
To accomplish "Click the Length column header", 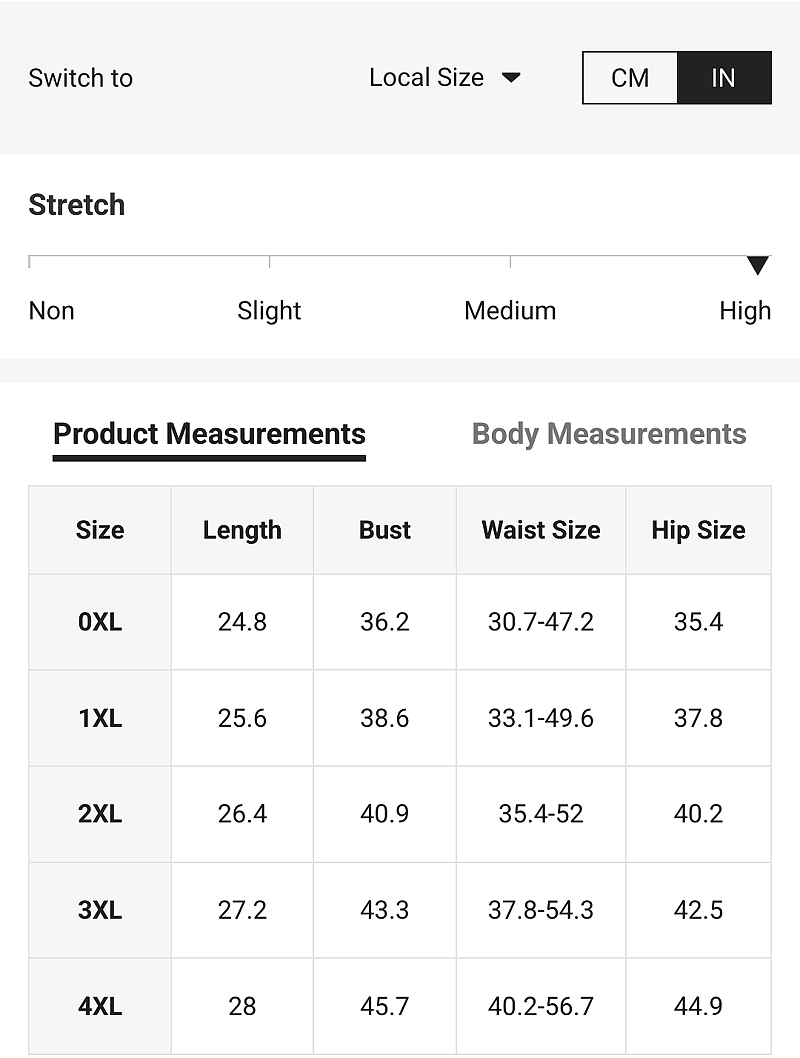I will click(242, 530).
